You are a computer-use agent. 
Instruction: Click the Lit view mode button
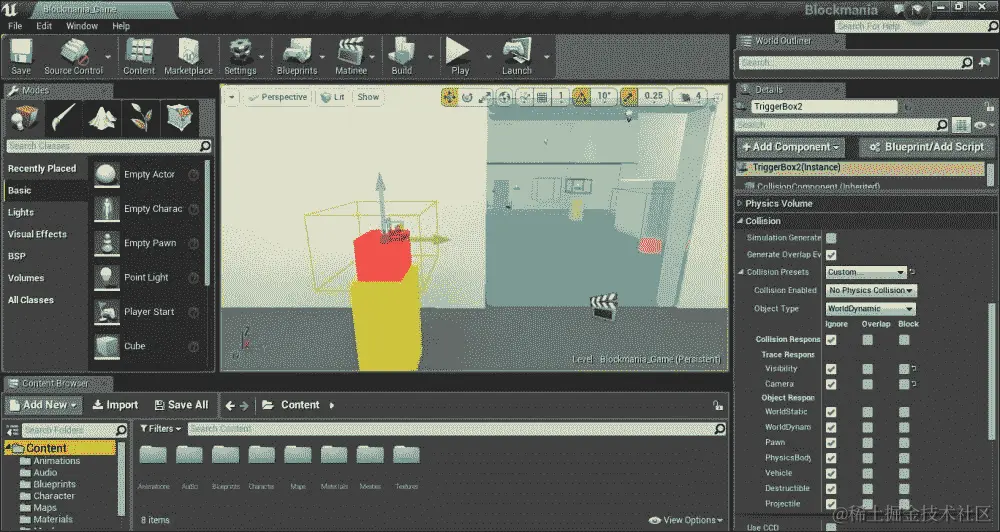click(333, 98)
